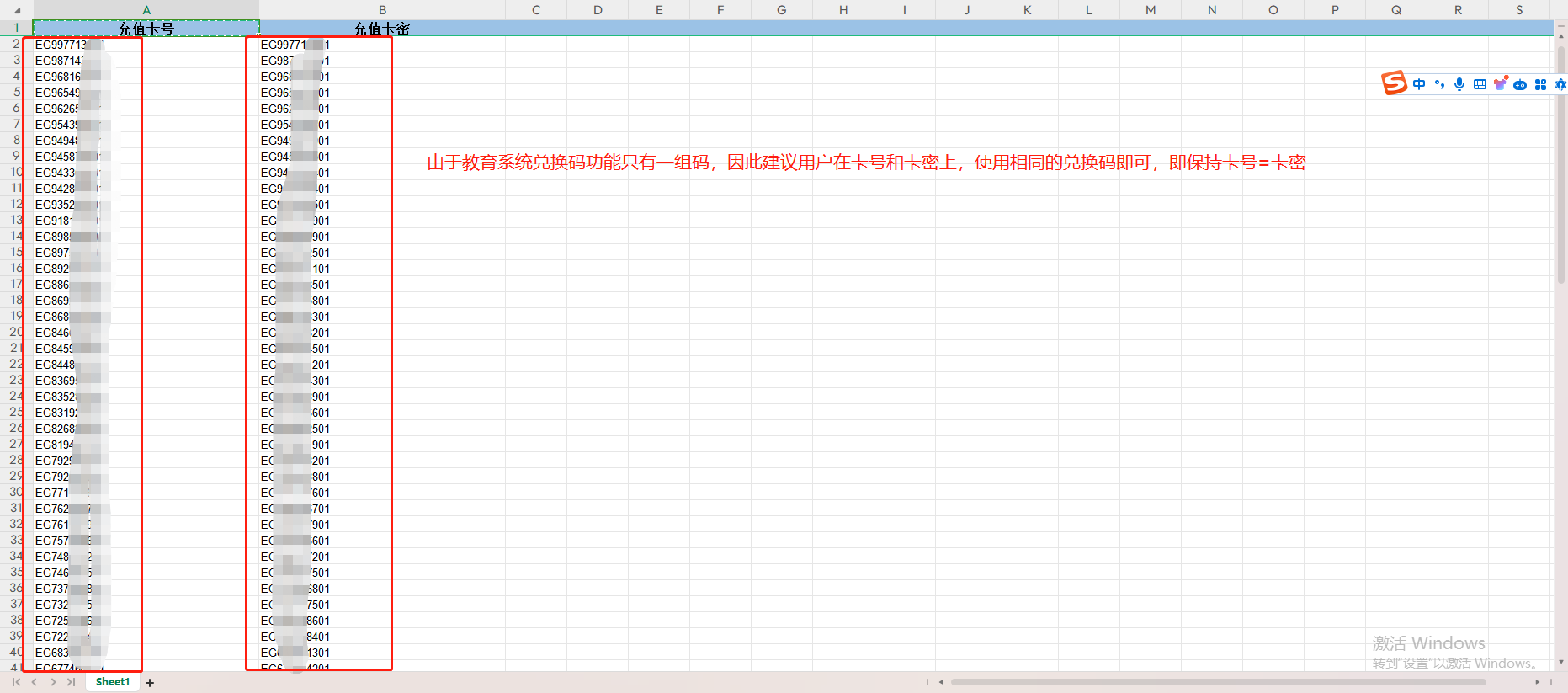Select cell A7 starting EG9543
Screen dimensions: 1568x693
point(146,125)
